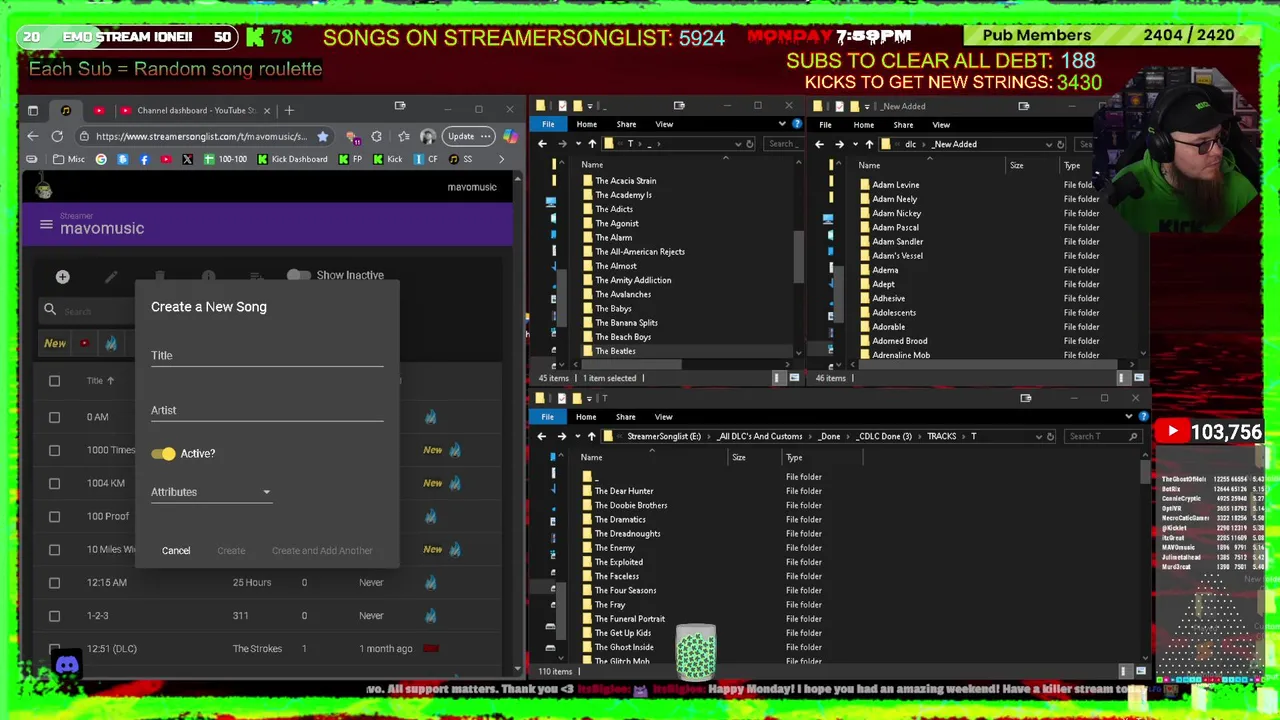Open the Google bookmark icon
This screenshot has width=1280, height=720.
101,159
